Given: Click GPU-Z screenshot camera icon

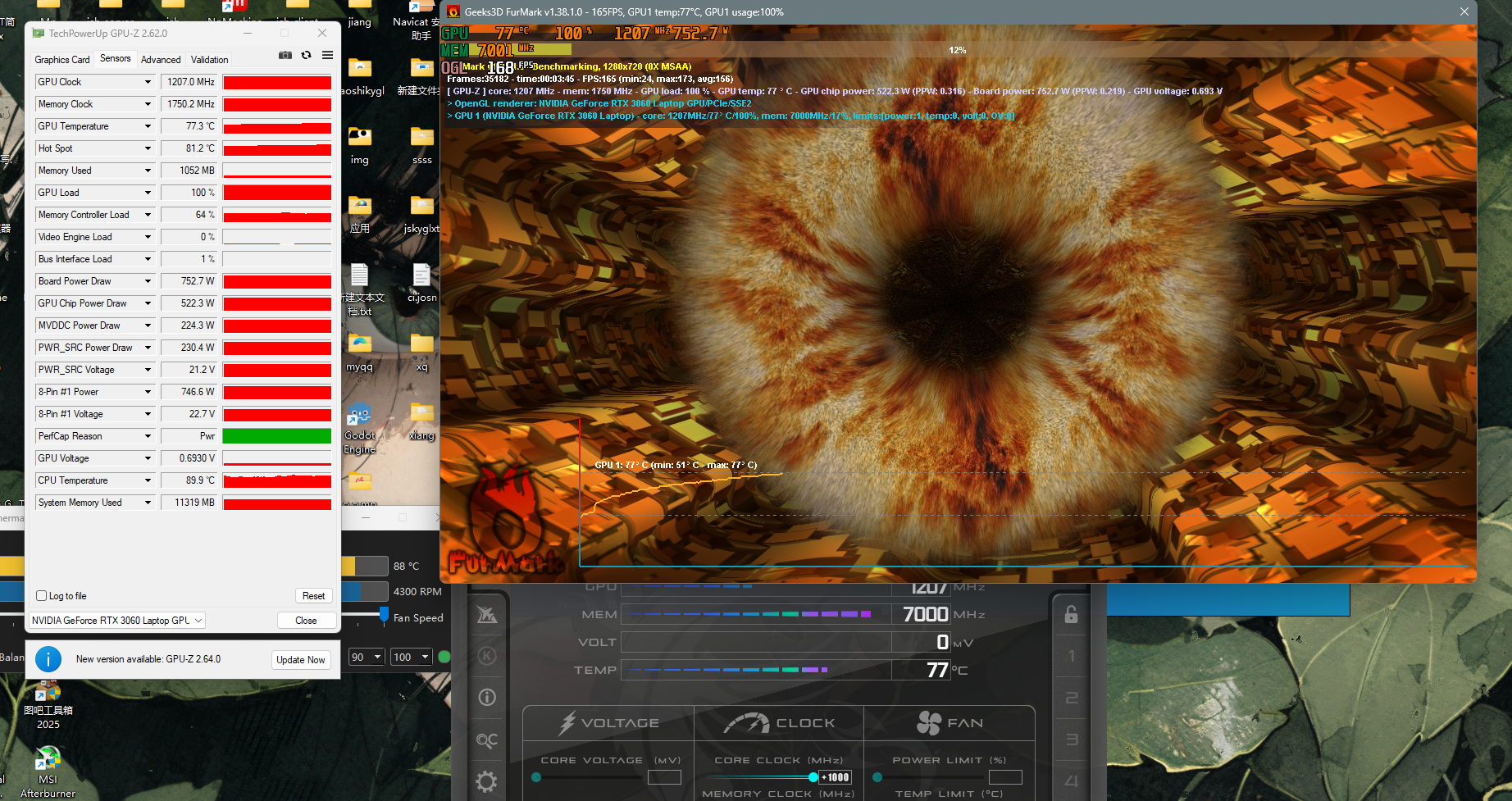Looking at the screenshot, I should (x=285, y=55).
